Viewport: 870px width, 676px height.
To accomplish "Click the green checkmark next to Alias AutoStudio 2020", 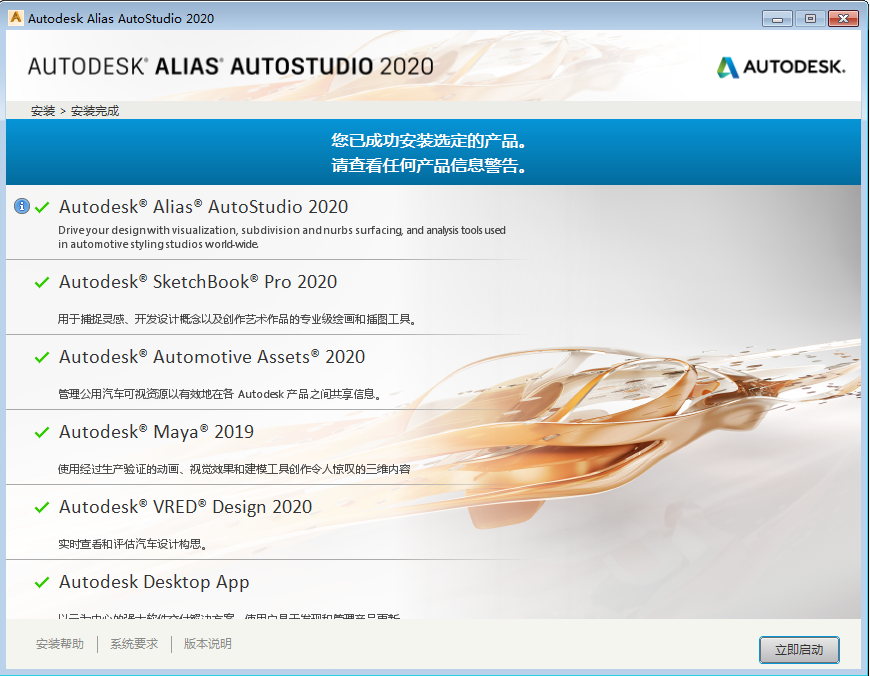I will pos(42,207).
